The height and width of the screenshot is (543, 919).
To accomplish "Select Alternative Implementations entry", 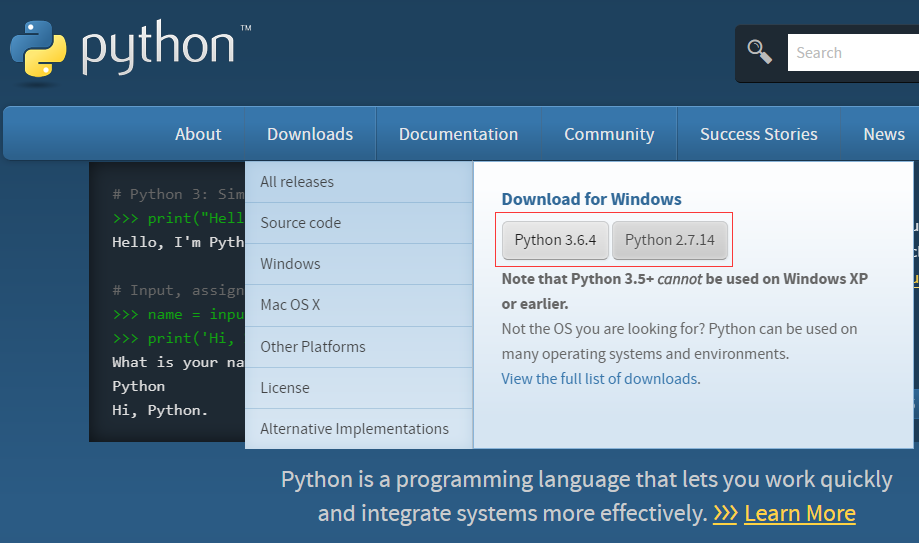I will 359,429.
